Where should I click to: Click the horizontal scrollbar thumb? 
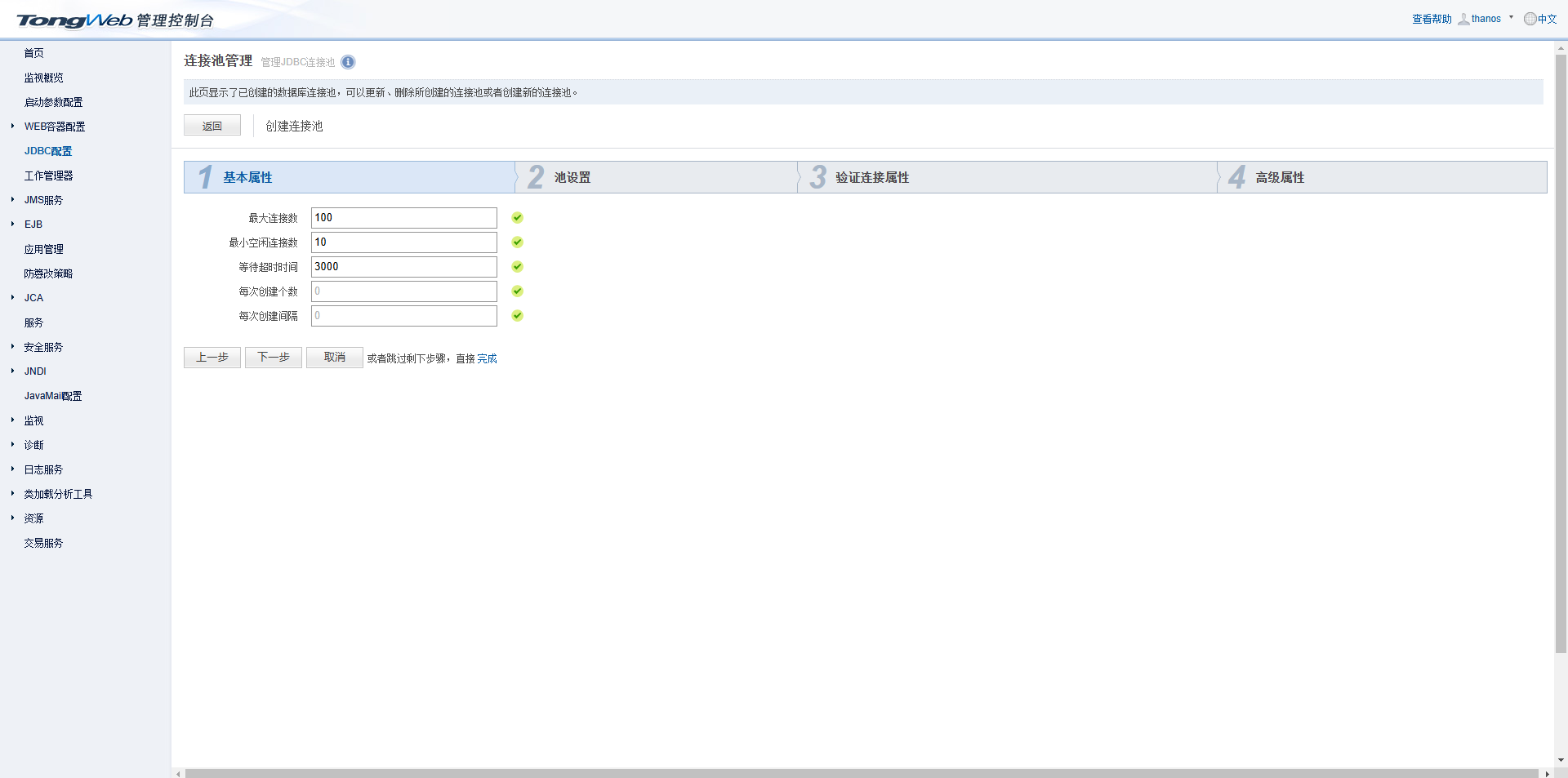[862, 773]
